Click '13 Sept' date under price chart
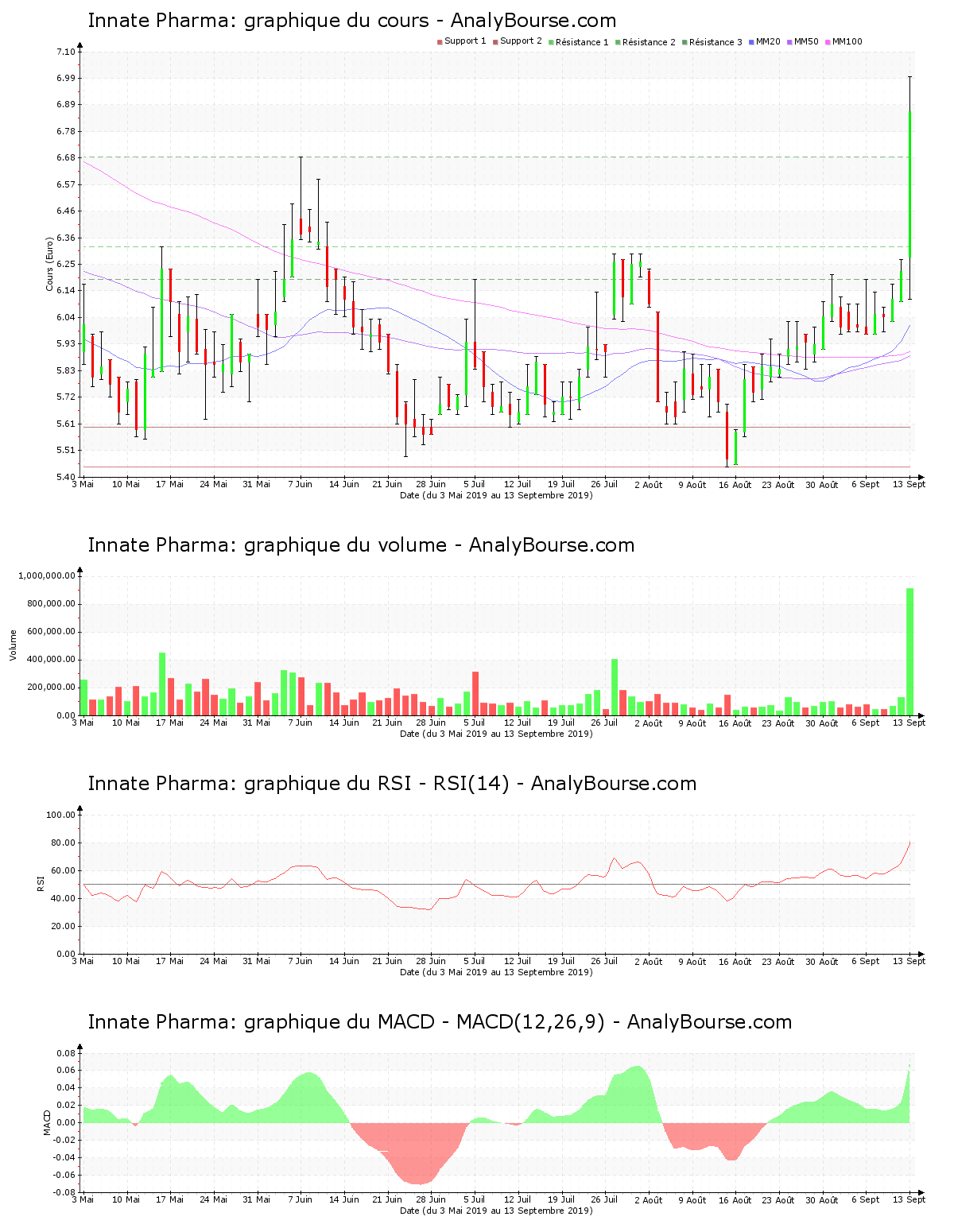 [910, 484]
